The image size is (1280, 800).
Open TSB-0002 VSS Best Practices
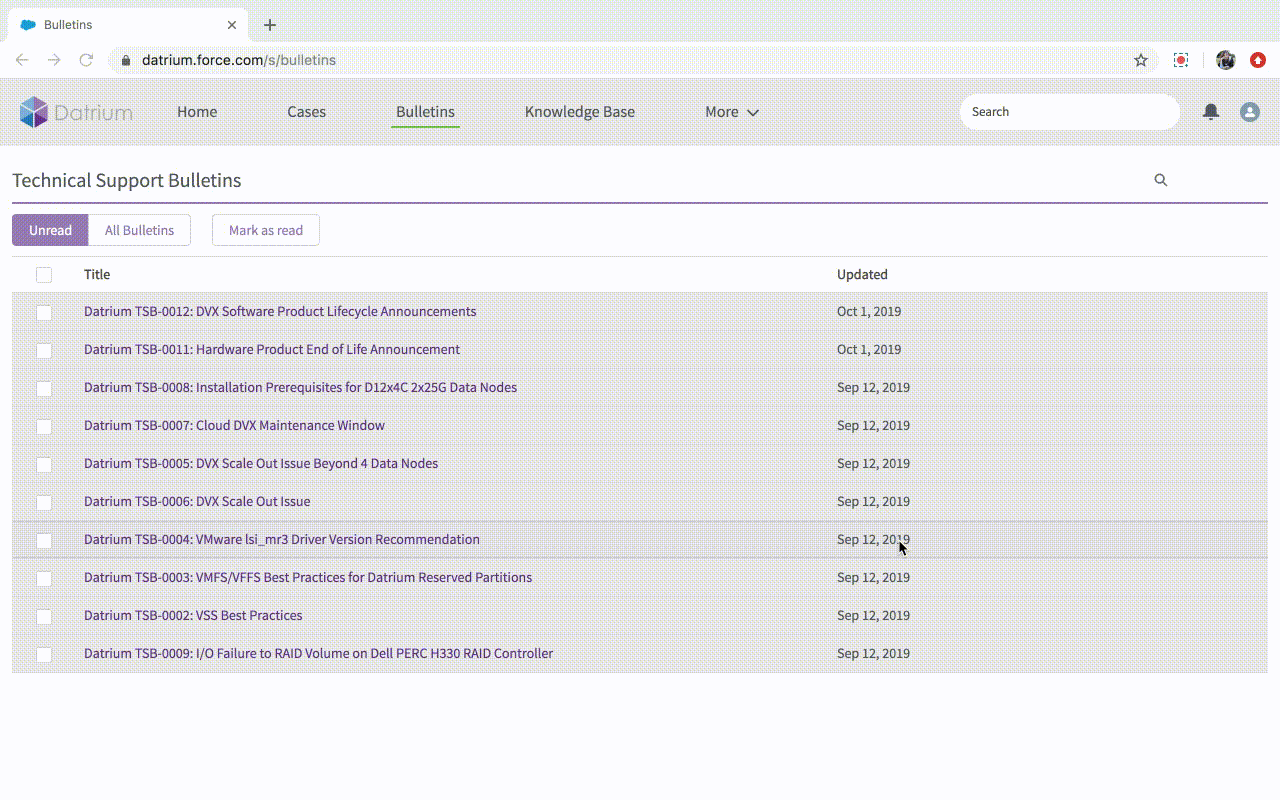(193, 615)
